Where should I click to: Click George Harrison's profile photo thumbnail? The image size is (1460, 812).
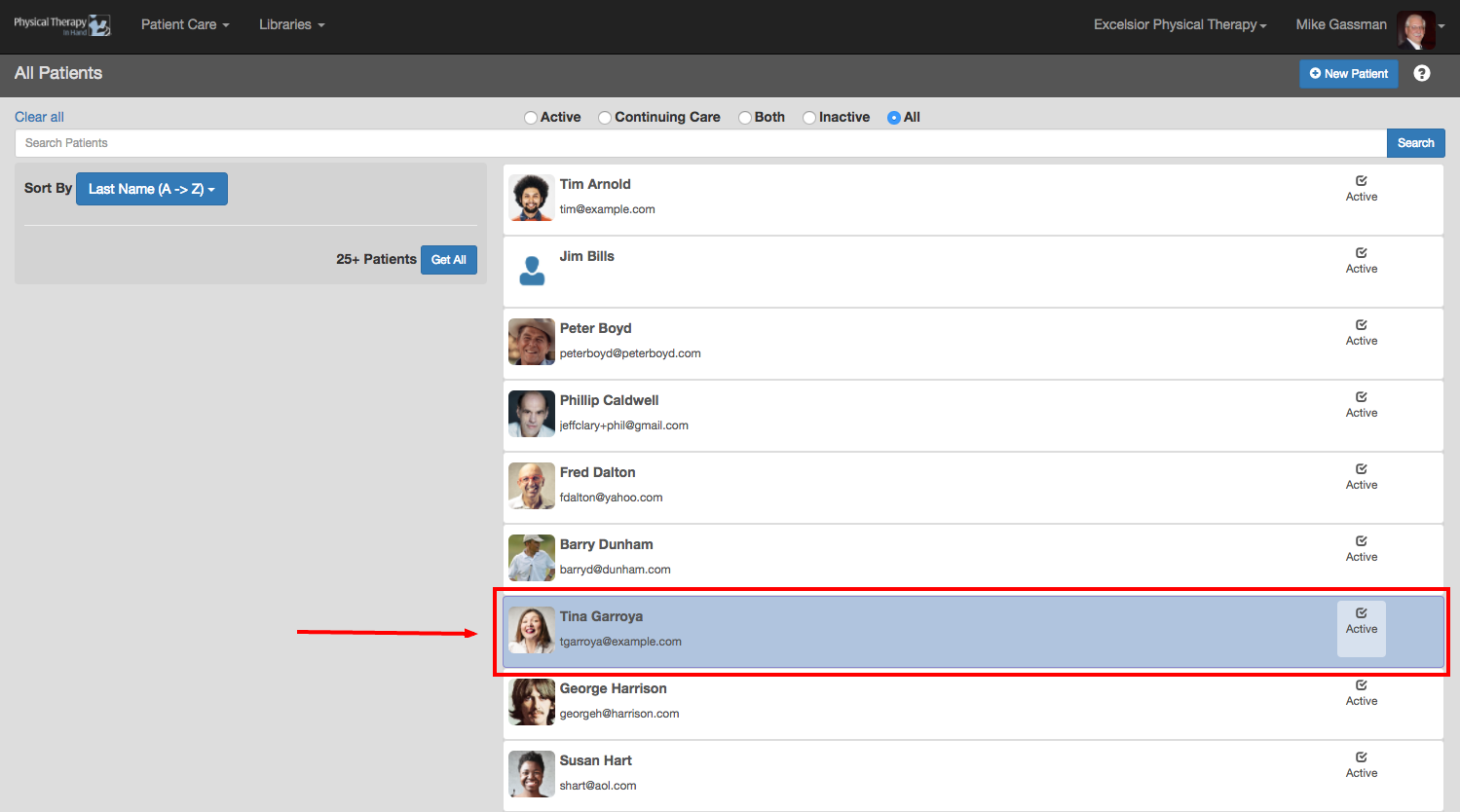point(532,702)
